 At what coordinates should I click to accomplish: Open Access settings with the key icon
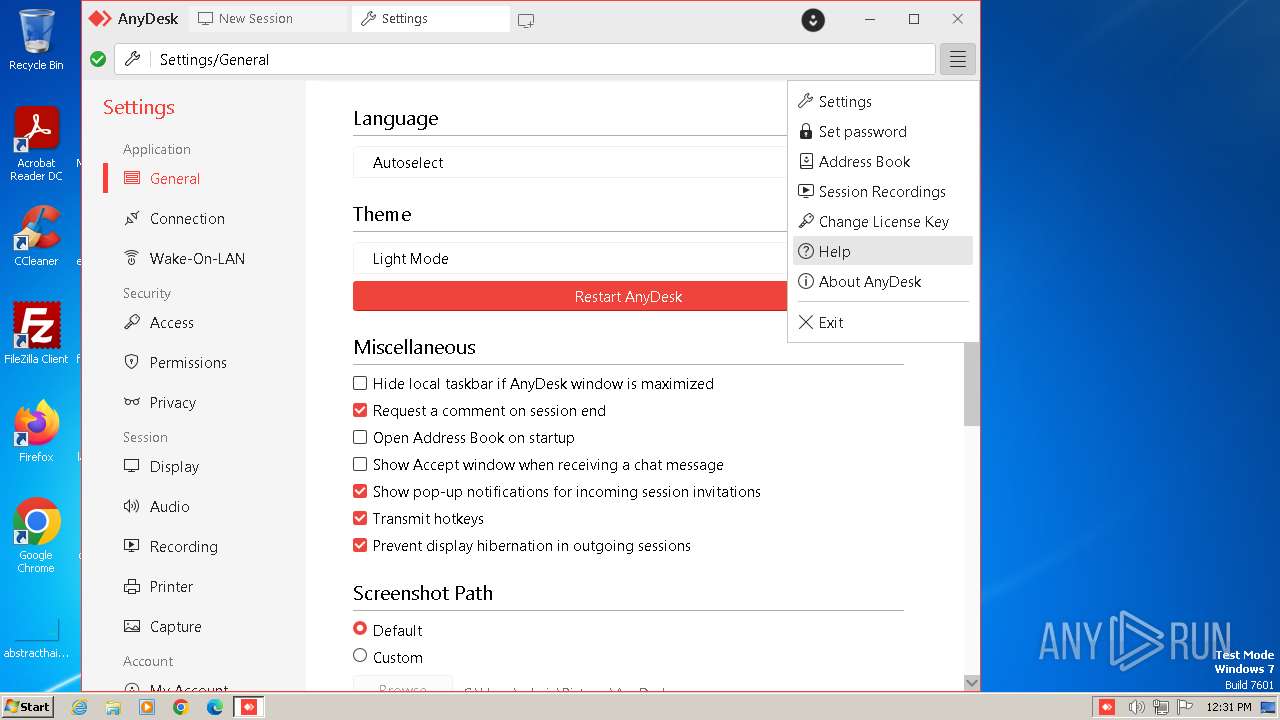pos(132,322)
